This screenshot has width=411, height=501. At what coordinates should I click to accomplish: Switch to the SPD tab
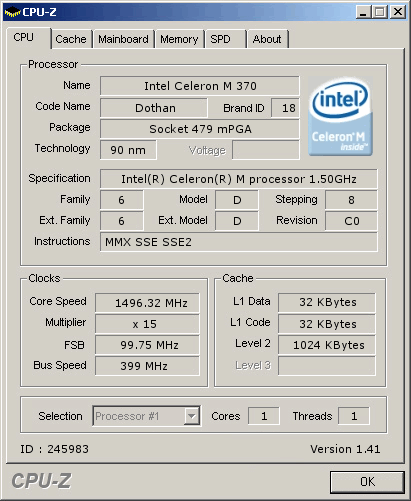pyautogui.click(x=225, y=39)
